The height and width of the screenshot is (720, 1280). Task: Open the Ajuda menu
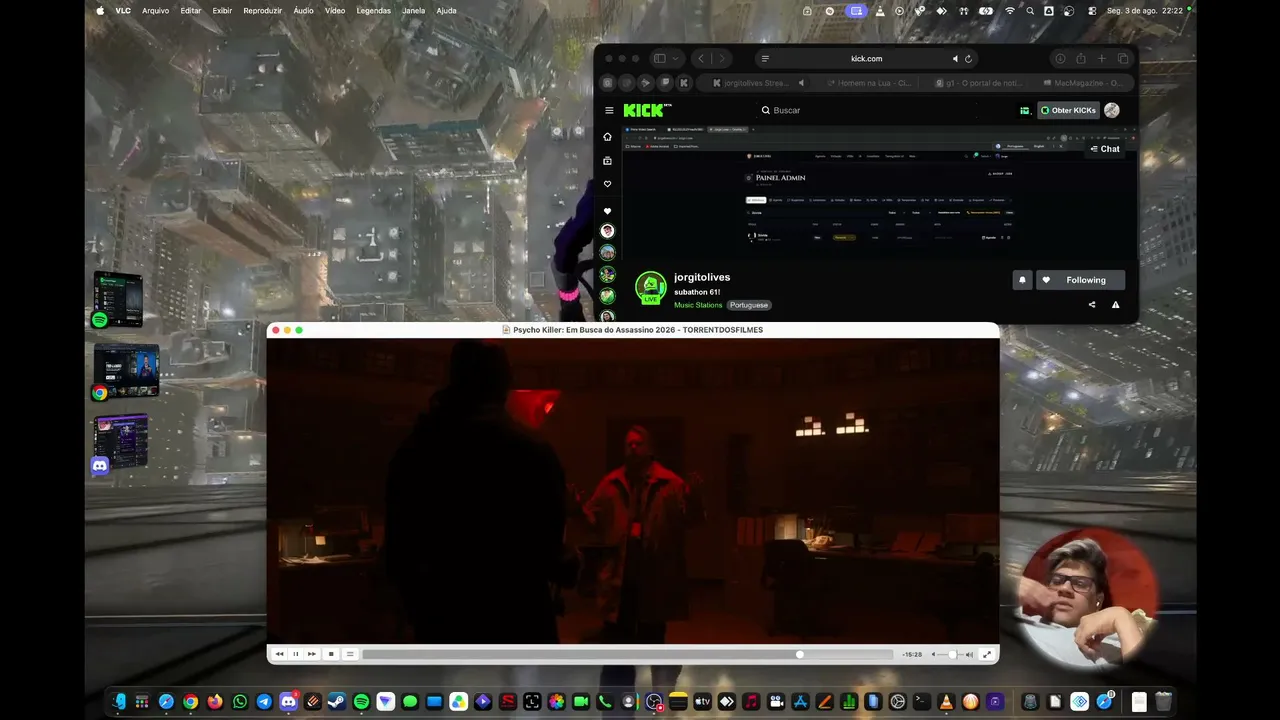446,11
